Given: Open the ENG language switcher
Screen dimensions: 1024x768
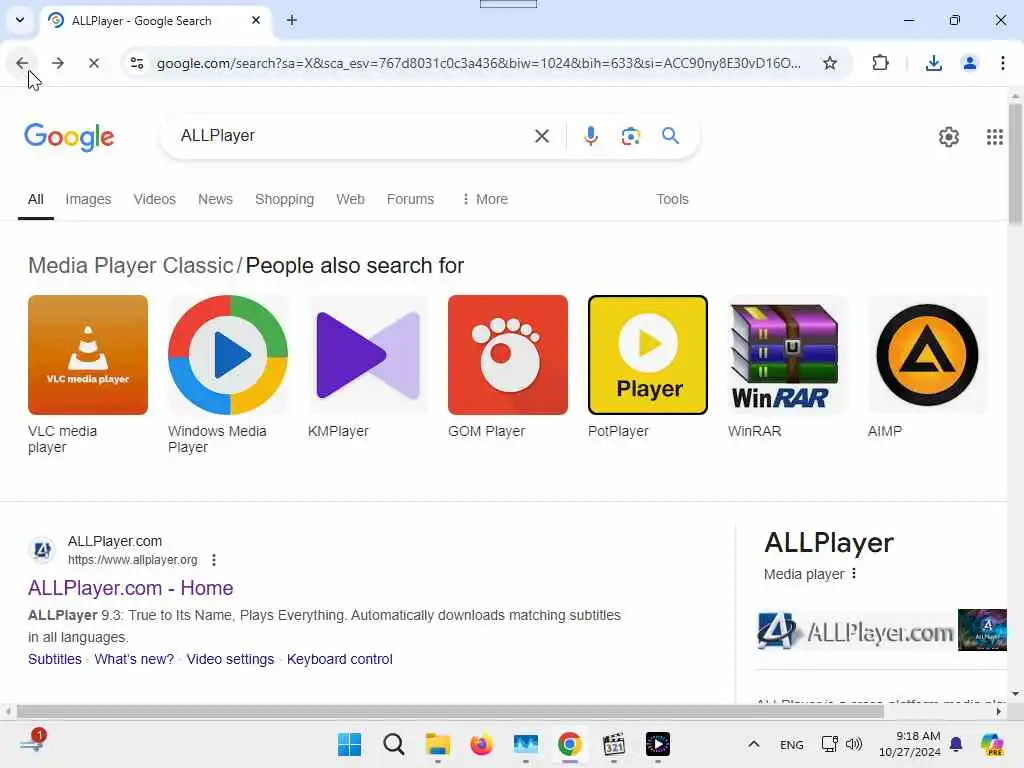Looking at the screenshot, I should click(x=792, y=744).
